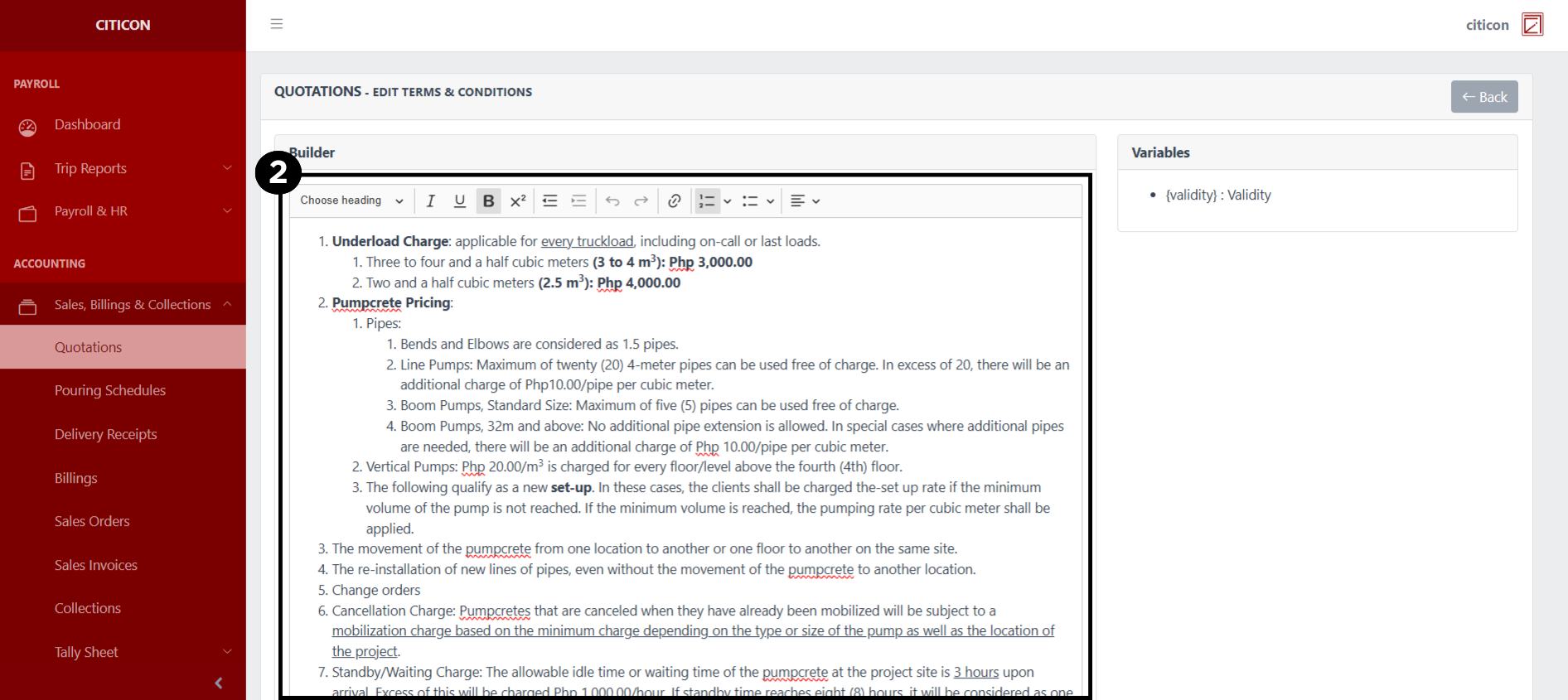Open the Choose heading dropdown
Screen dimensions: 1568x700
point(351,201)
